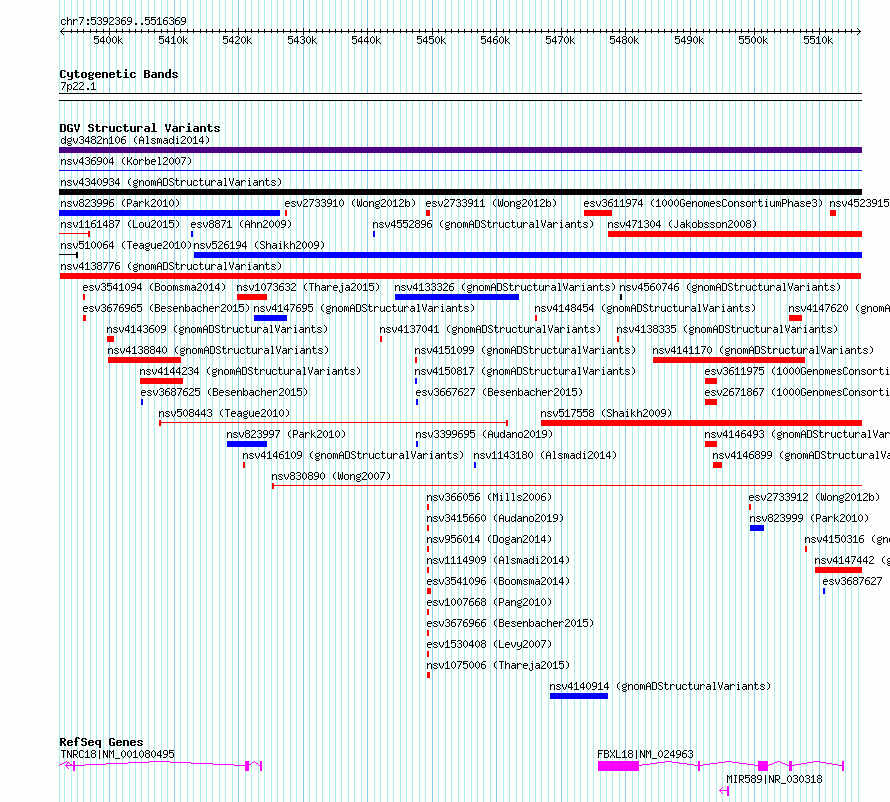Open nsv4150817 gnomAD variant label

pos(526,371)
